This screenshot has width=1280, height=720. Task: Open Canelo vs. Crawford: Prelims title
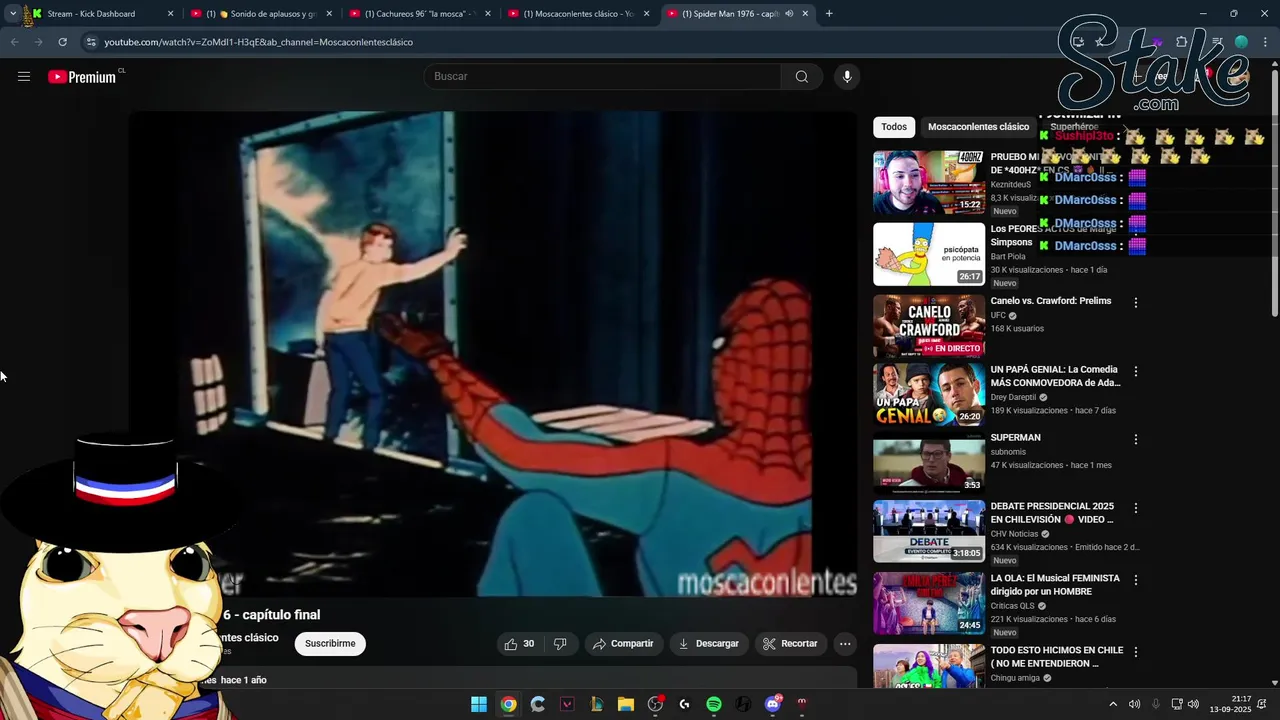[x=1051, y=301]
